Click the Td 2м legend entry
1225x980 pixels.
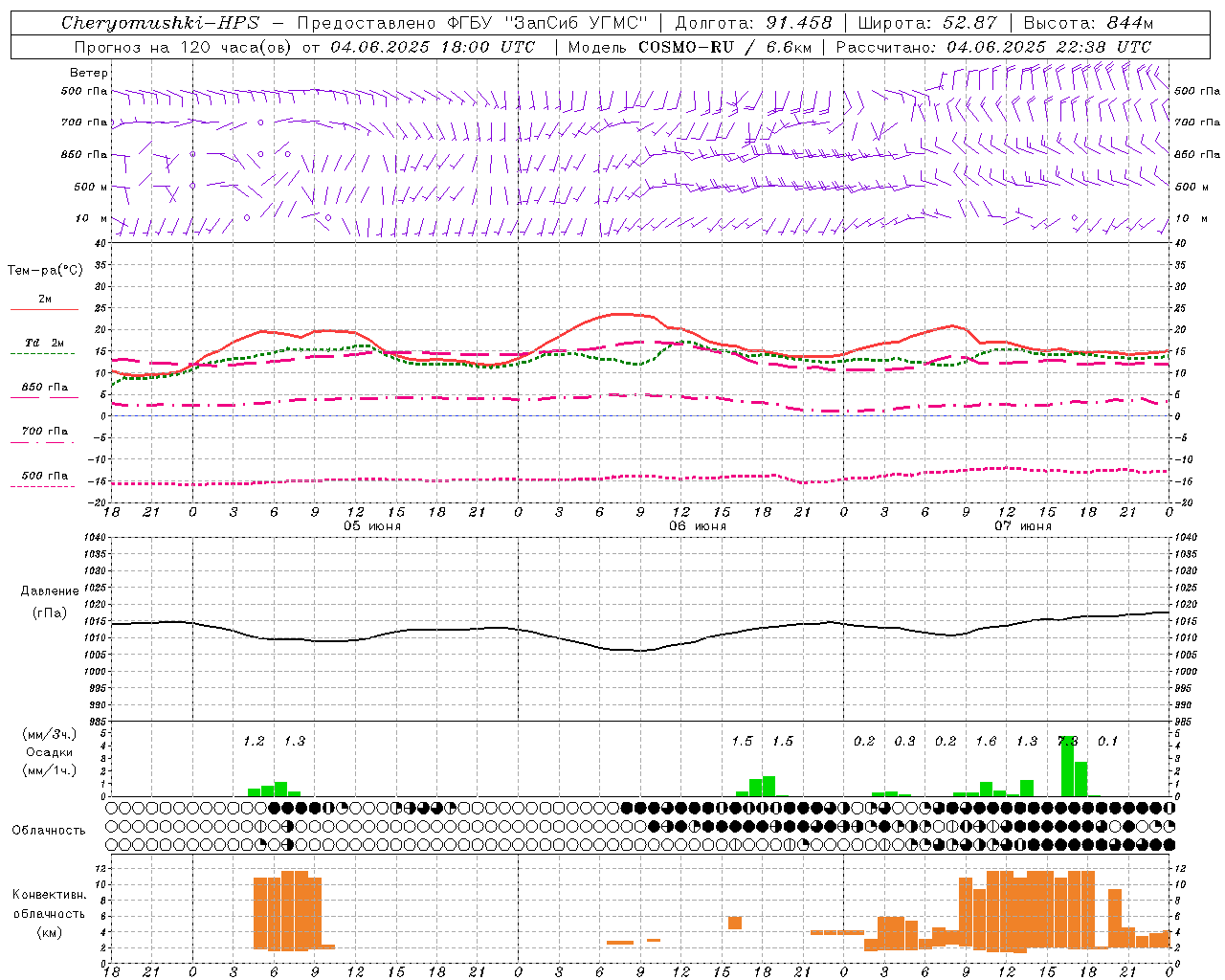click(x=44, y=343)
